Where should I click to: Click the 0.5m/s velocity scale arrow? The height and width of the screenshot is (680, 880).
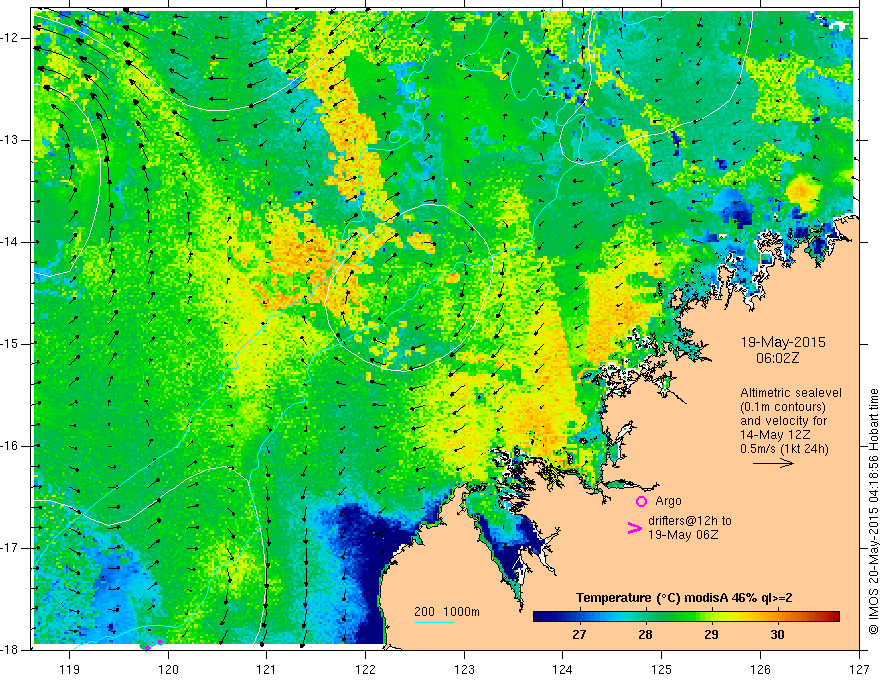(x=773, y=463)
